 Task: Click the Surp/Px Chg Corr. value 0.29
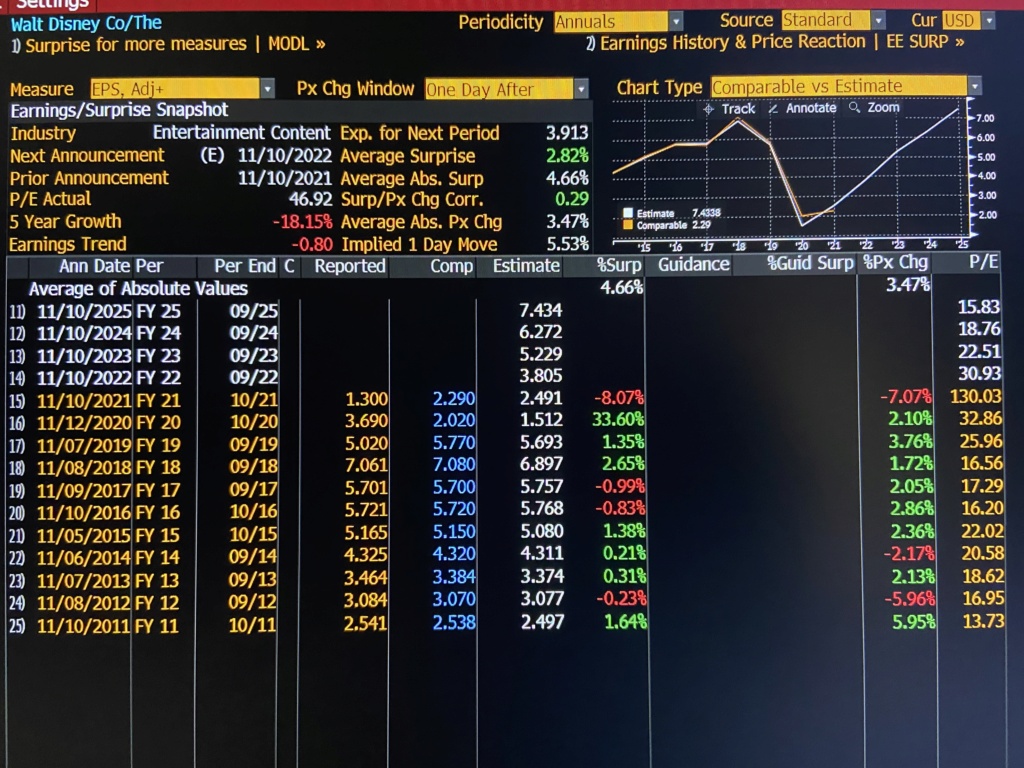(x=572, y=199)
